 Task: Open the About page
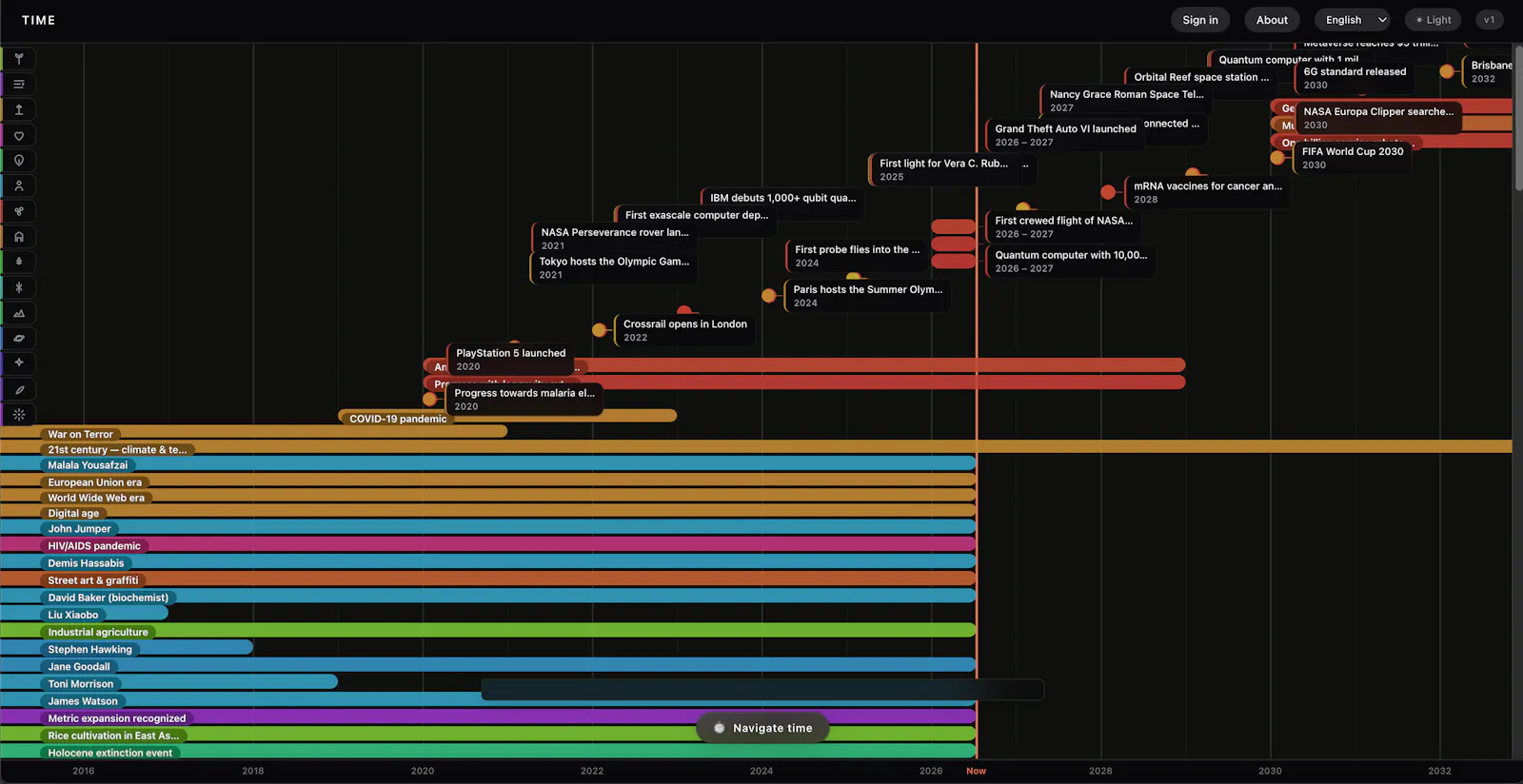click(1272, 20)
